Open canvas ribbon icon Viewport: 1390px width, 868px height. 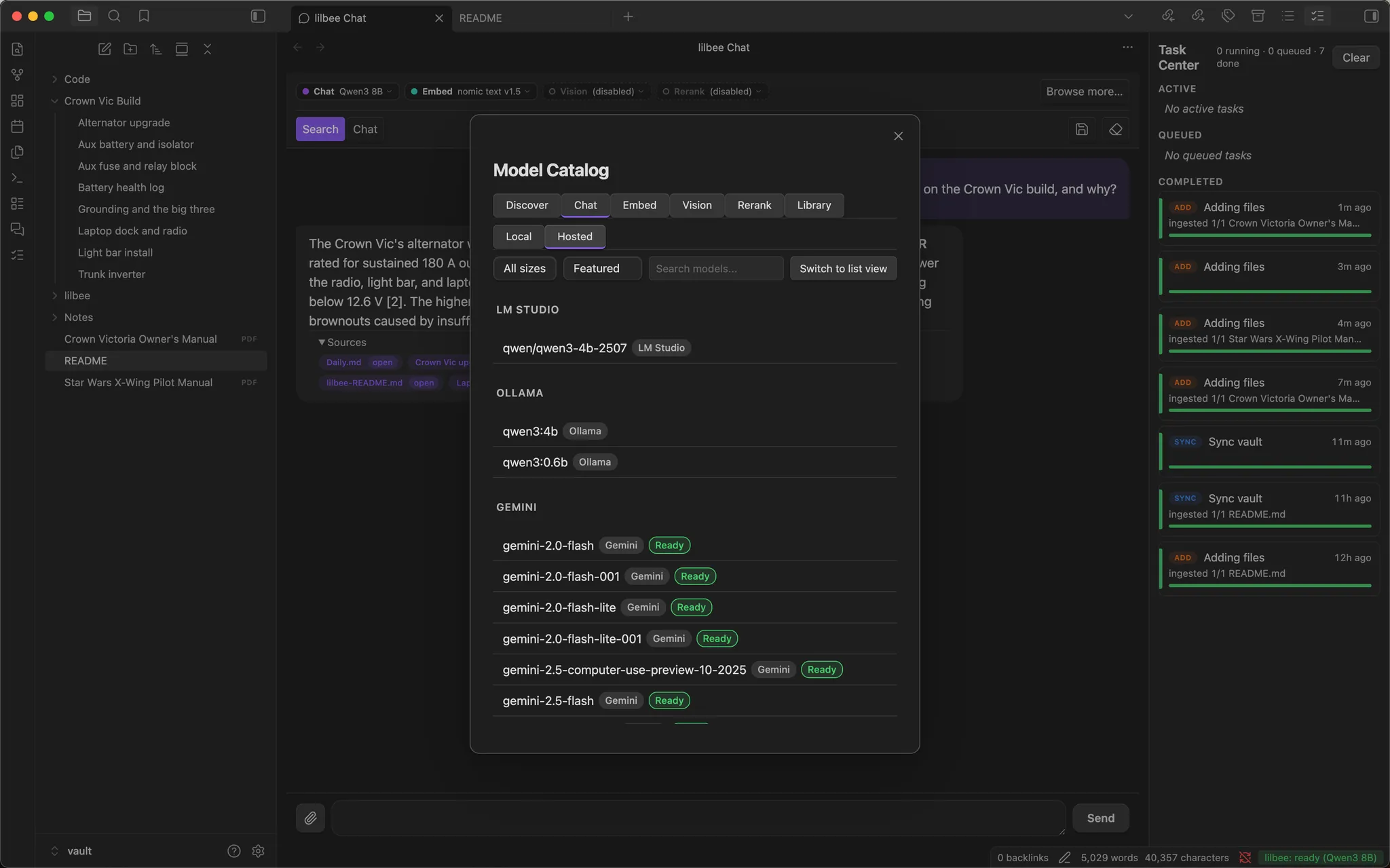(18, 100)
